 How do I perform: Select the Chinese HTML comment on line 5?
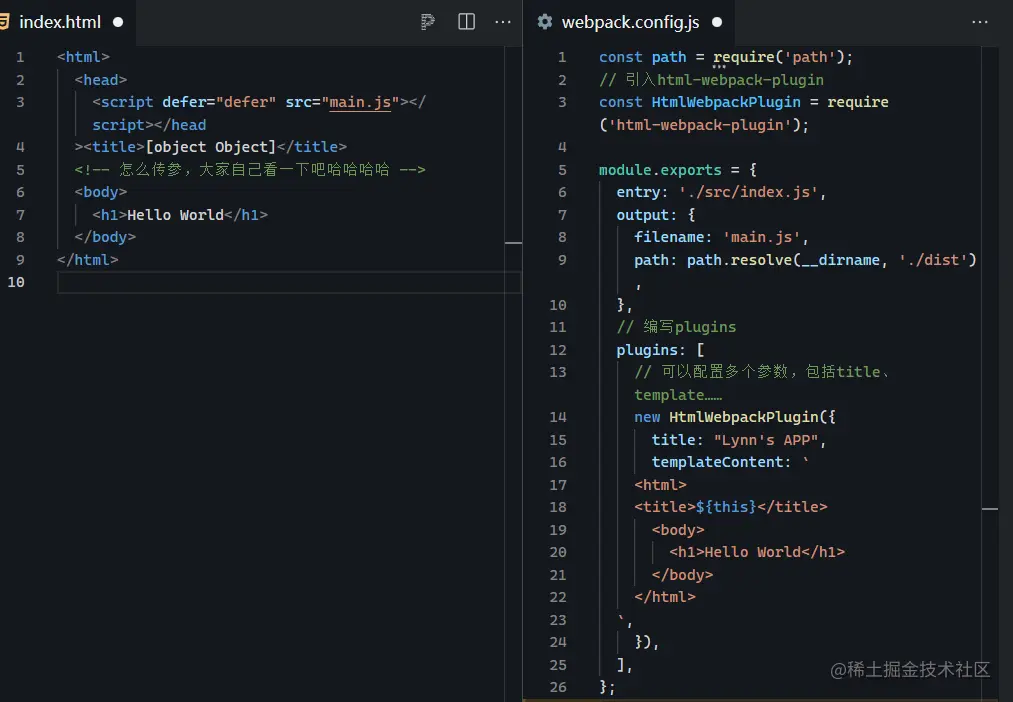coord(249,169)
